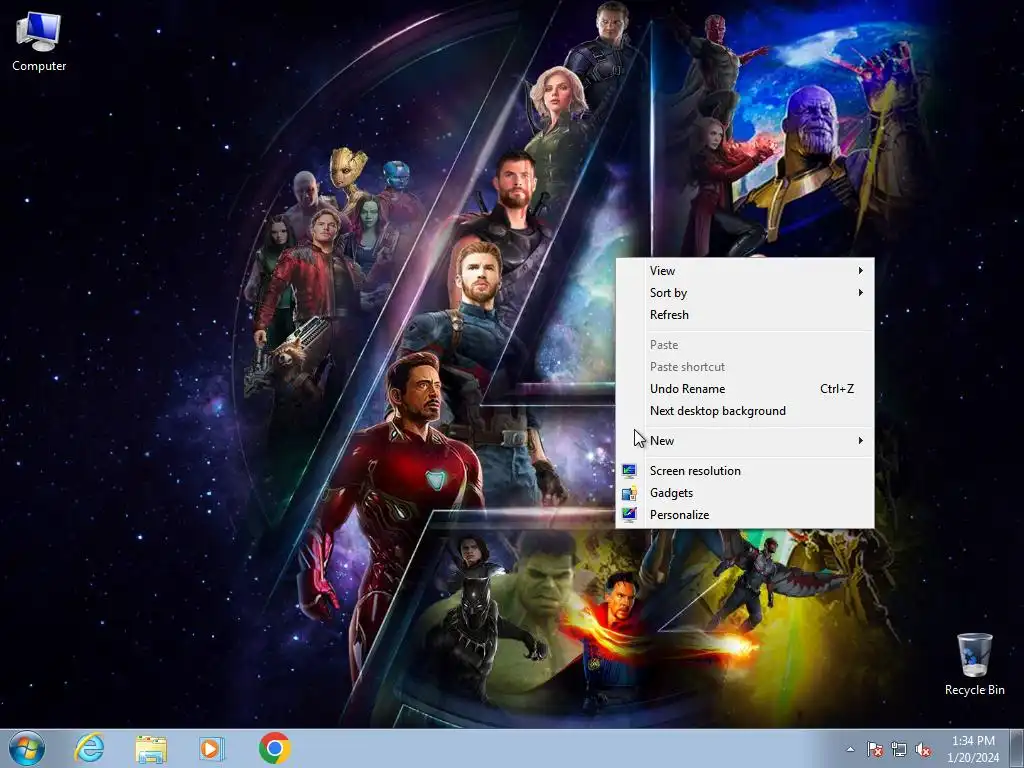This screenshot has height=768, width=1024.
Task: Show hidden tray icons arrow
Action: coord(850,749)
